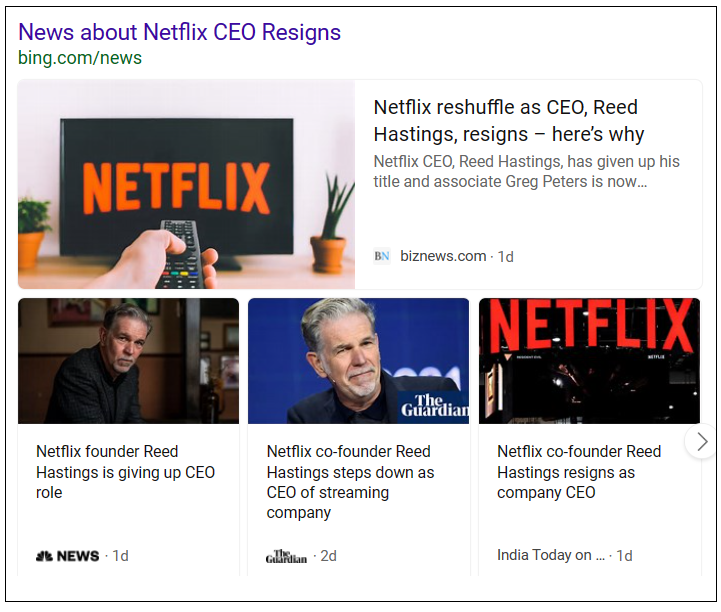
Task: Click the 'India Today on ...' source label
Action: (551, 555)
